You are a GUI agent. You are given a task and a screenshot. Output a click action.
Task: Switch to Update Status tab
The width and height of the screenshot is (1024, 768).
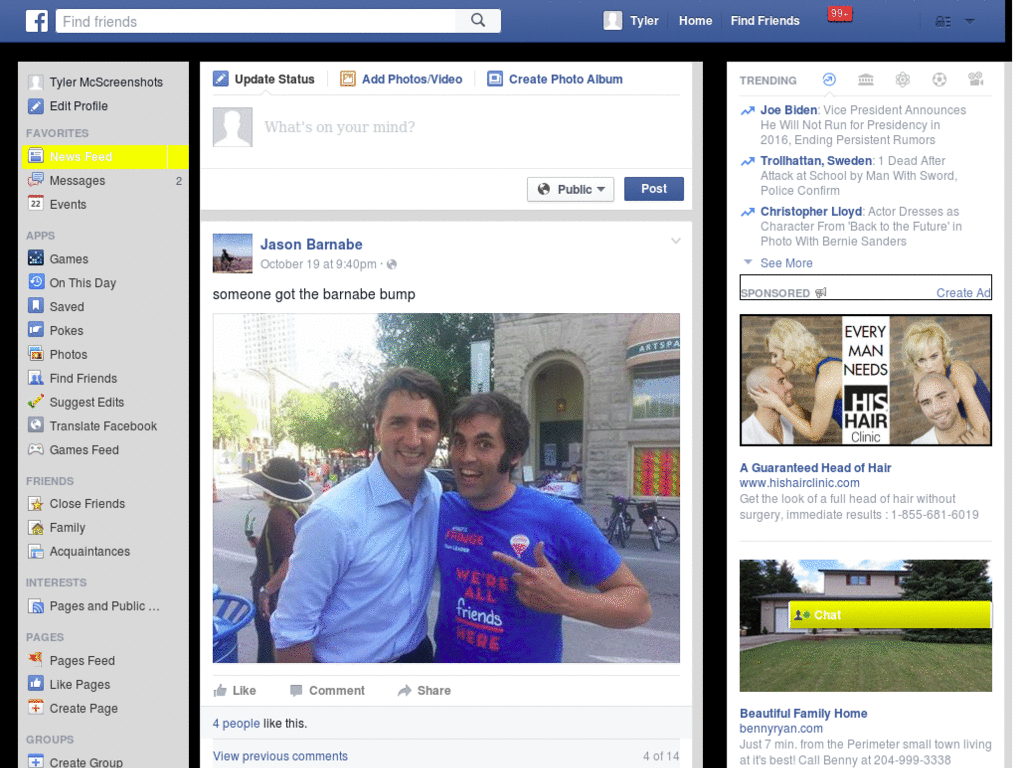coord(264,79)
